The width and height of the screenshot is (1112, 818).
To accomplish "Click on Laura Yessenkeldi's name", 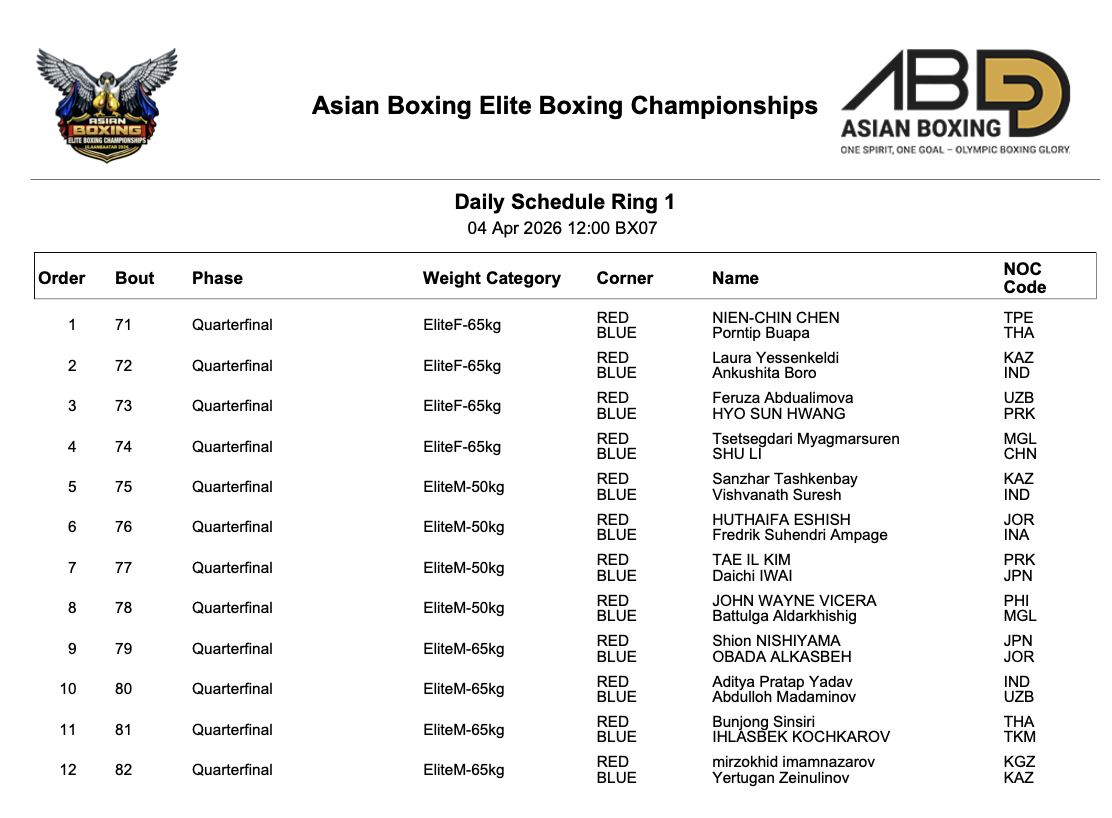I will (x=775, y=358).
